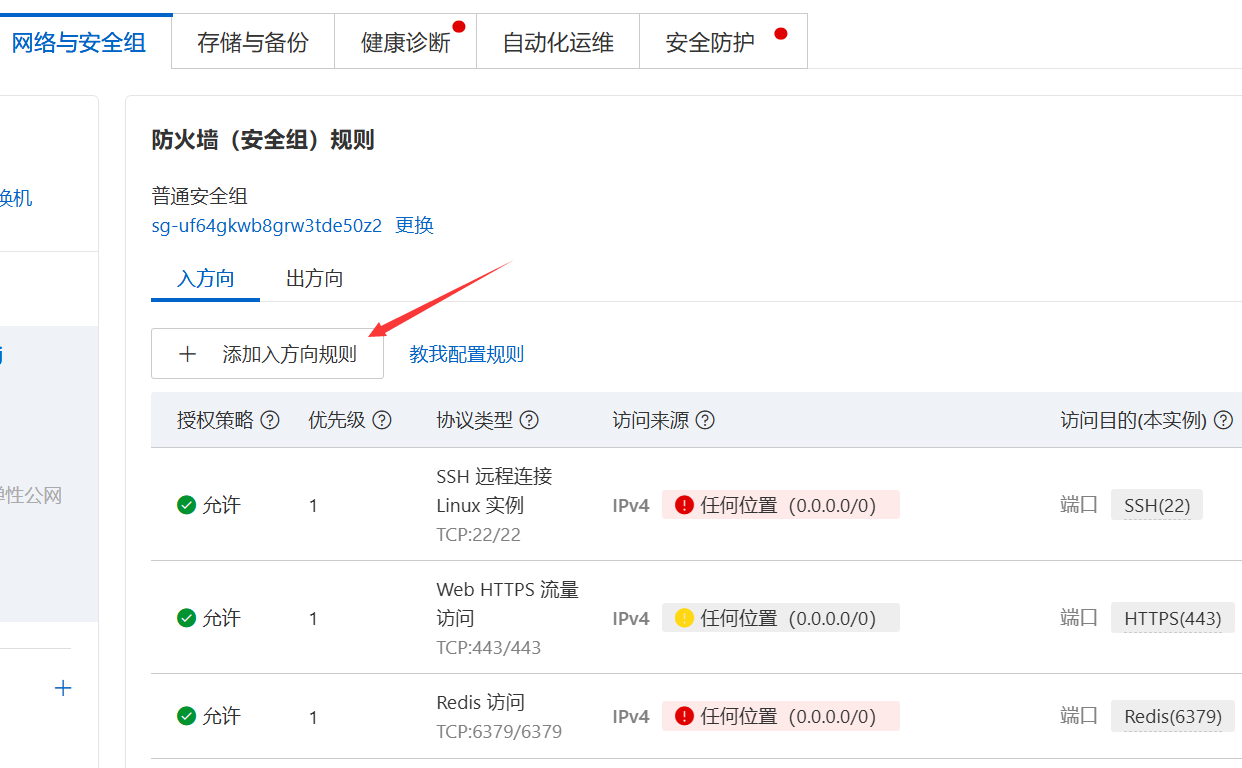Click help icon beside 授权策略 column header
This screenshot has width=1242, height=768.
[x=270, y=421]
